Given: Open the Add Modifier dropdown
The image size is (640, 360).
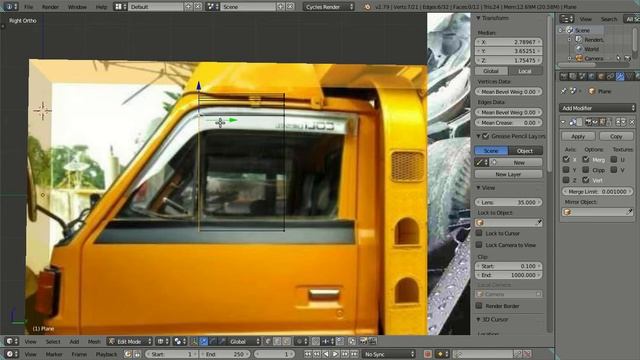Looking at the screenshot, I should [x=598, y=108].
